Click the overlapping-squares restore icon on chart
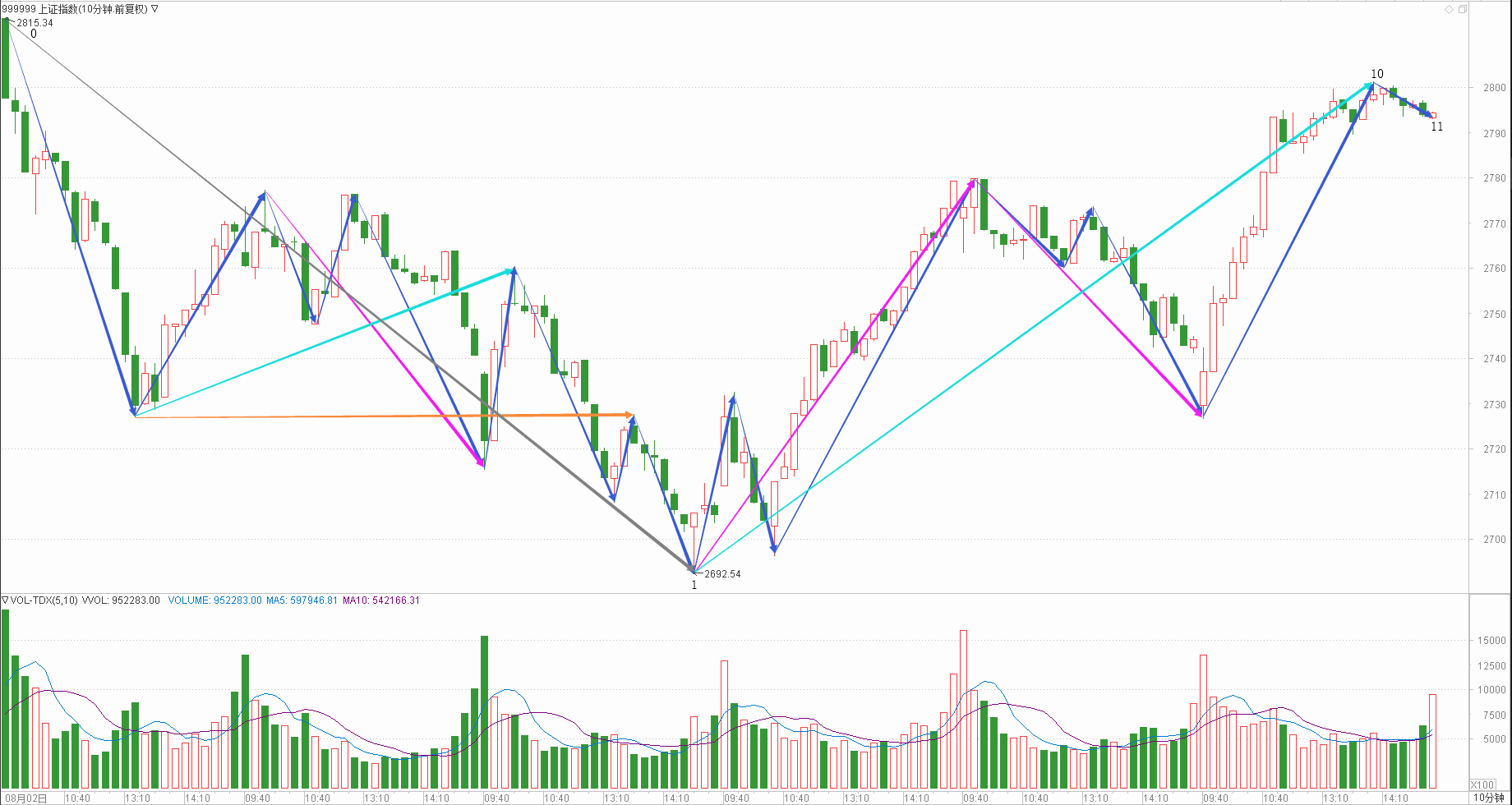Image resolution: width=1512 pixels, height=805 pixels. tap(1463, 10)
